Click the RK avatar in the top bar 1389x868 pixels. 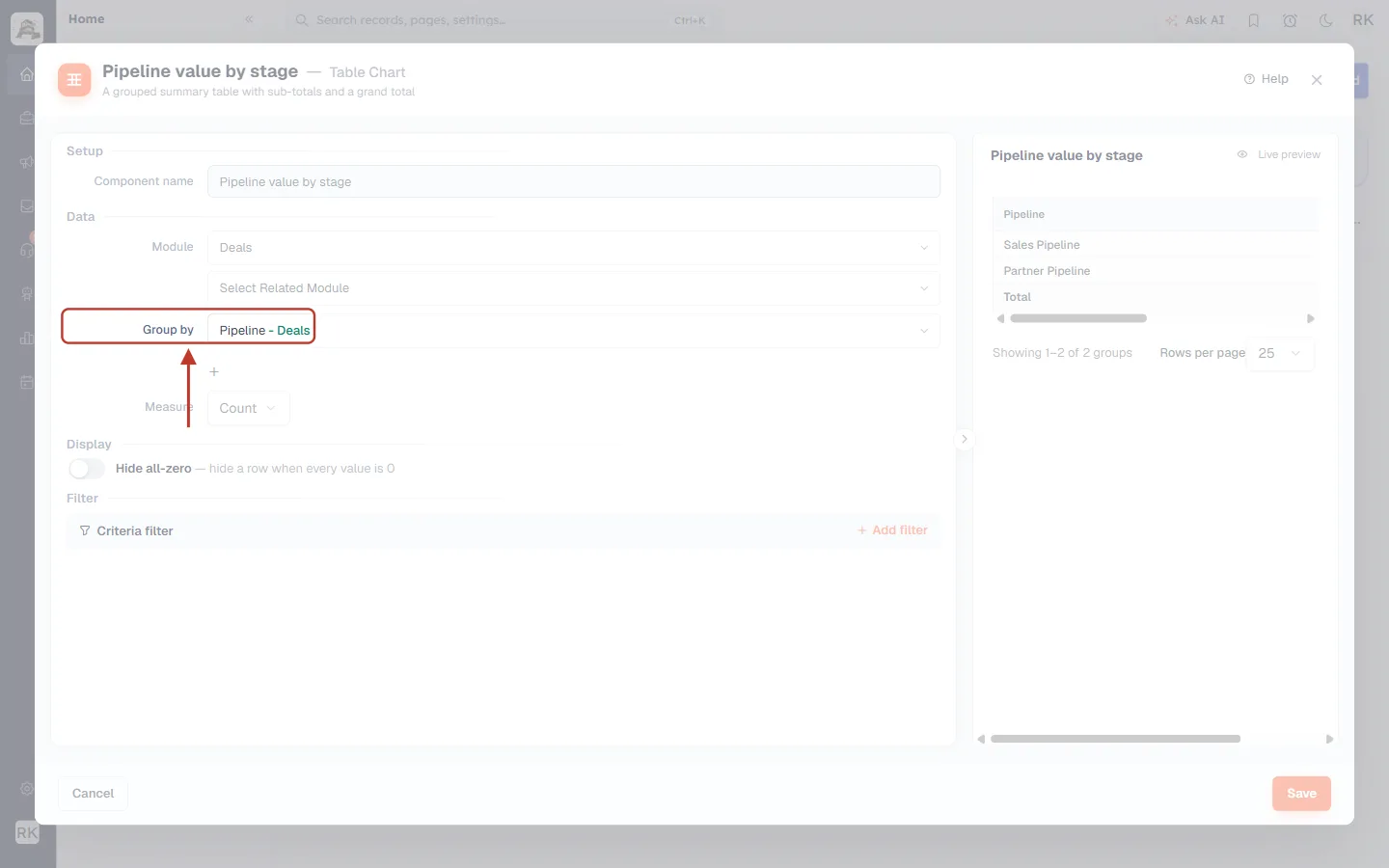click(1363, 20)
